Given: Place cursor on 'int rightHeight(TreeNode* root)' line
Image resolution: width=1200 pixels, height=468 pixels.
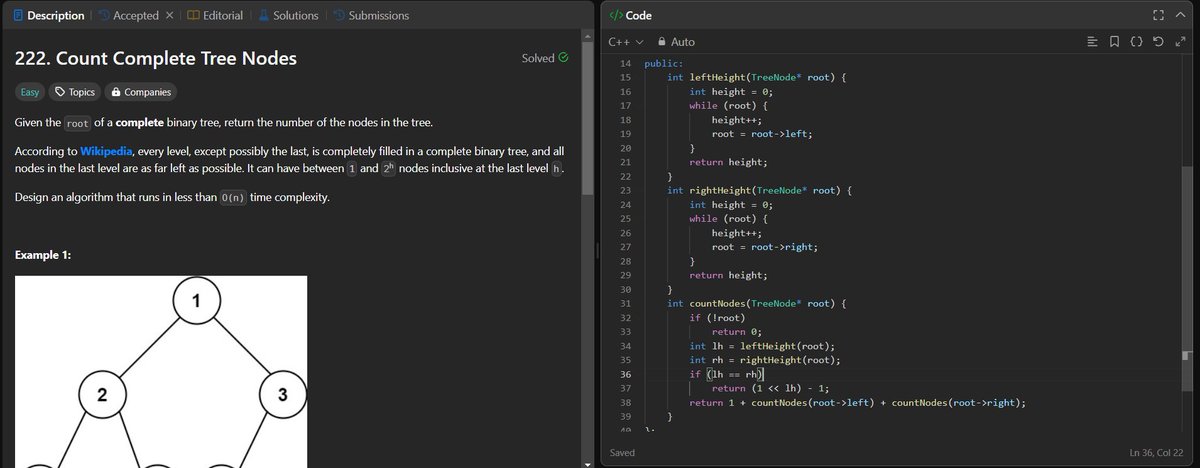Looking at the screenshot, I should coord(760,189).
